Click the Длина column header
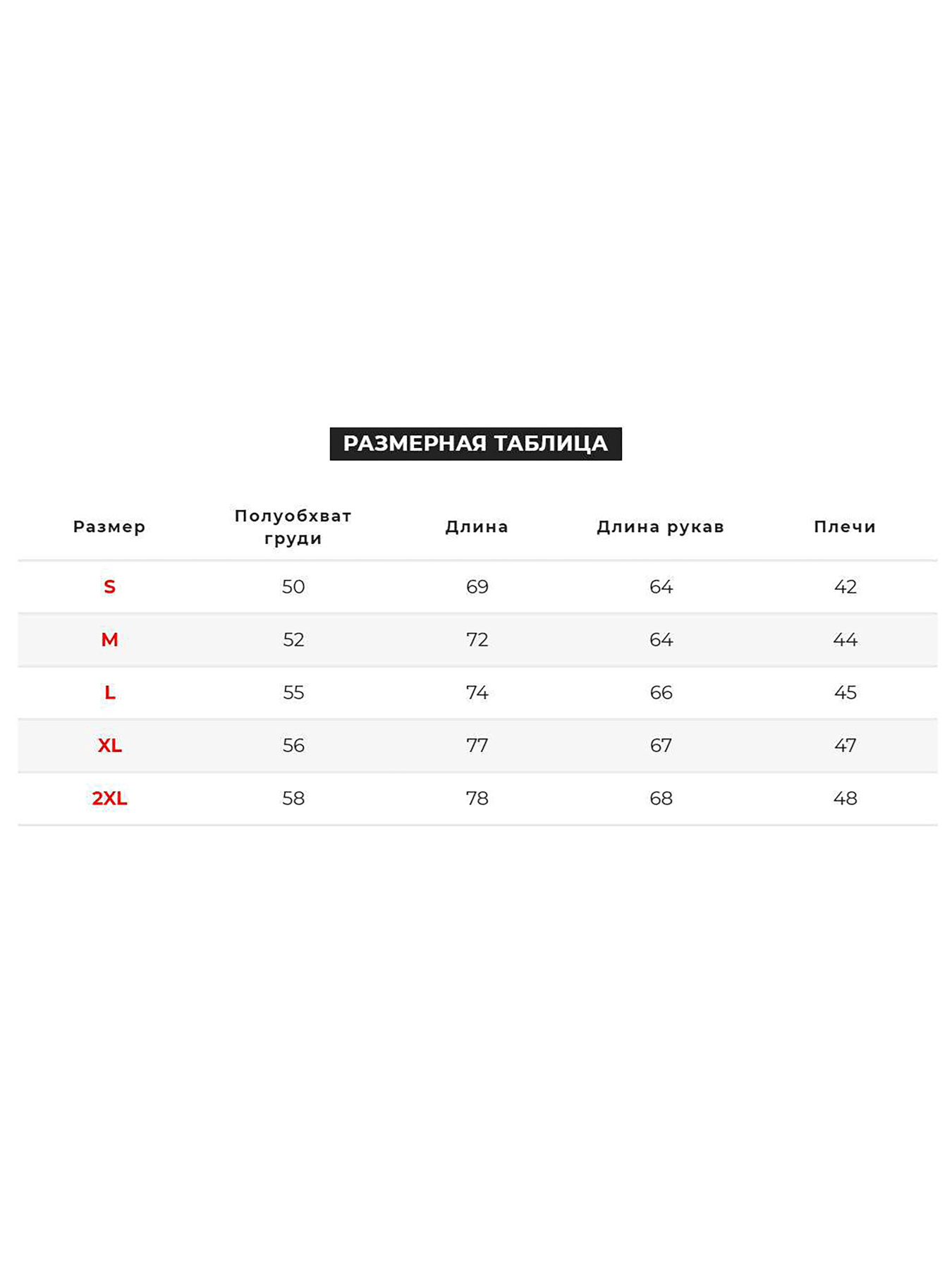The image size is (952, 1270). [477, 526]
